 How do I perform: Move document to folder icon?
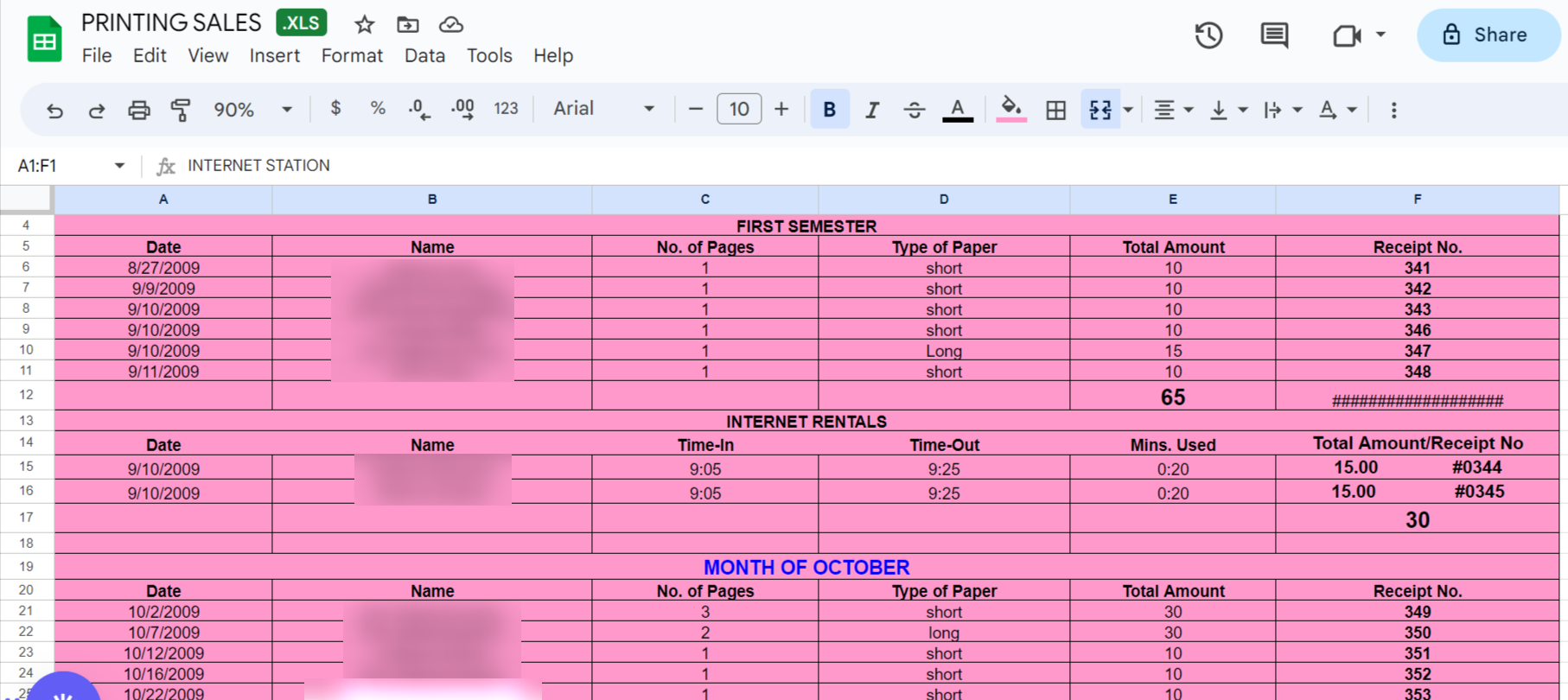[x=408, y=24]
